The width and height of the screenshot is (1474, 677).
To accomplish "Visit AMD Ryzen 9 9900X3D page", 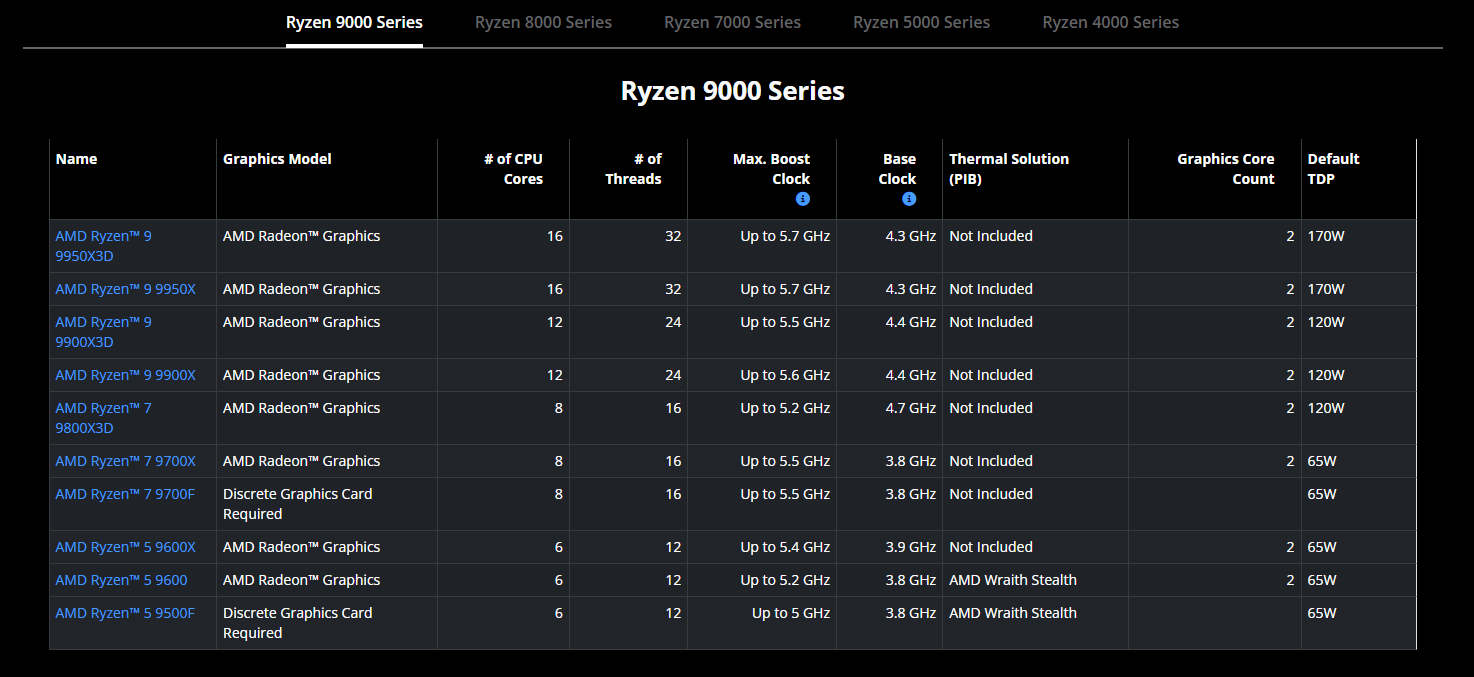I will click(x=103, y=332).
